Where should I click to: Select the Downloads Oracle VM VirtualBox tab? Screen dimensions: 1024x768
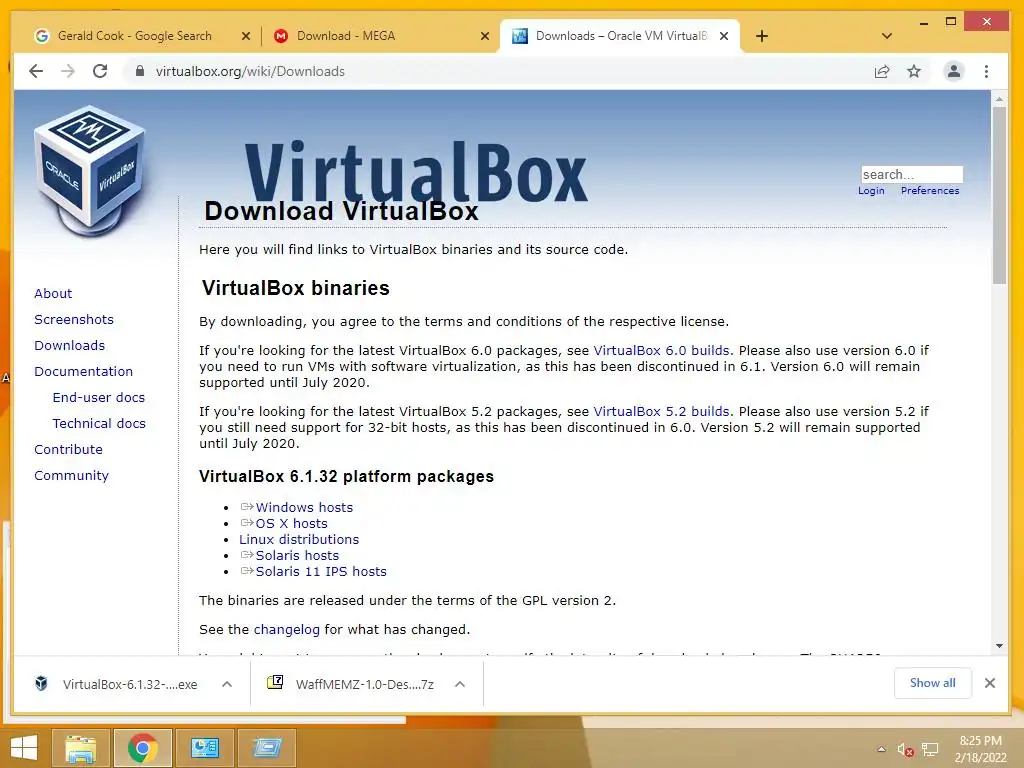coord(620,36)
